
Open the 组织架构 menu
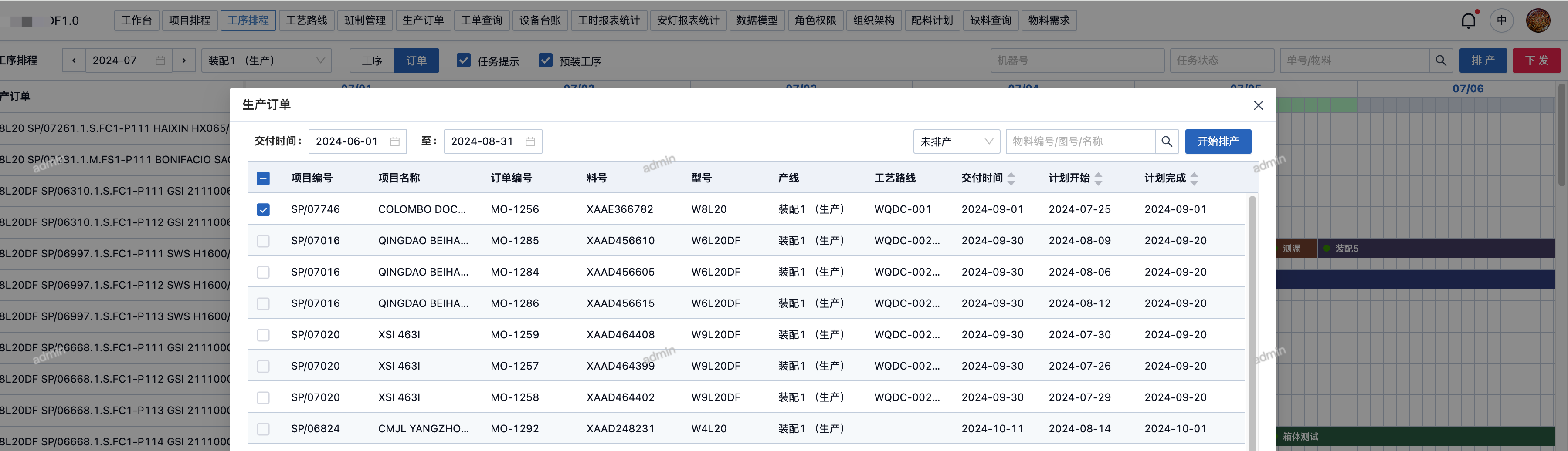point(873,20)
